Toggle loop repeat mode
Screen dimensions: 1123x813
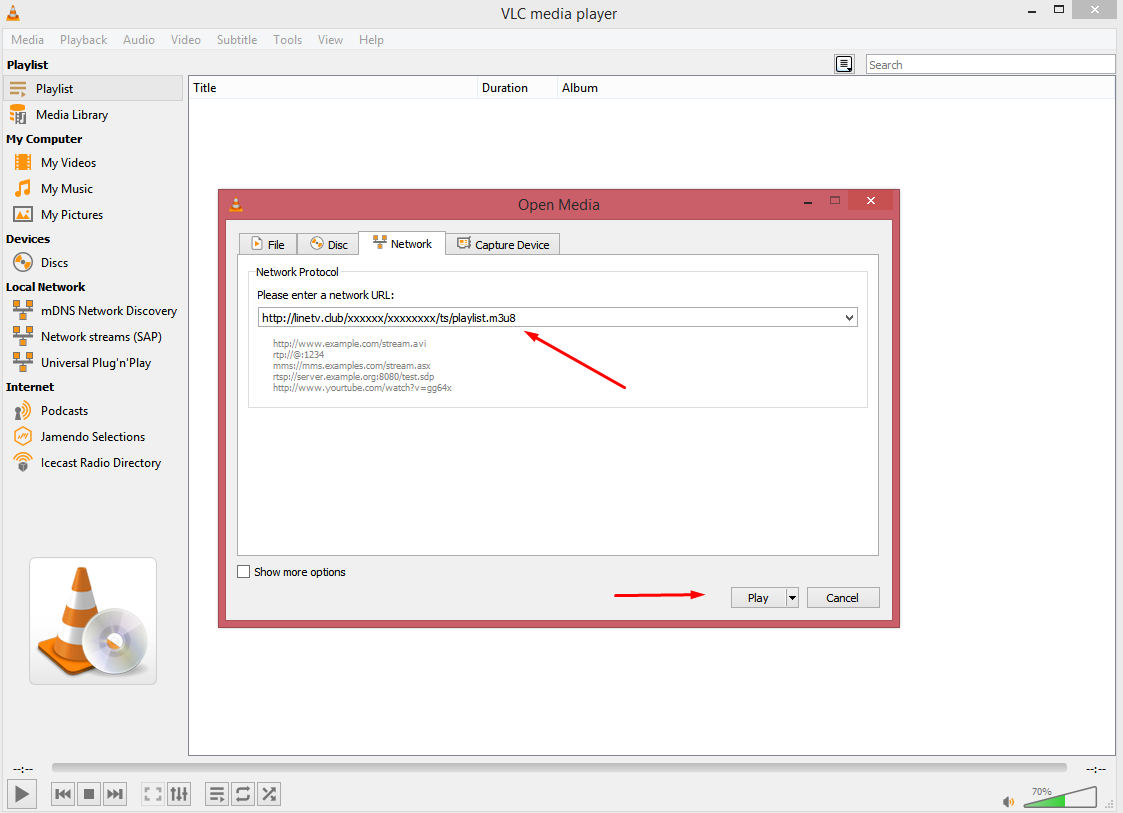coord(243,794)
